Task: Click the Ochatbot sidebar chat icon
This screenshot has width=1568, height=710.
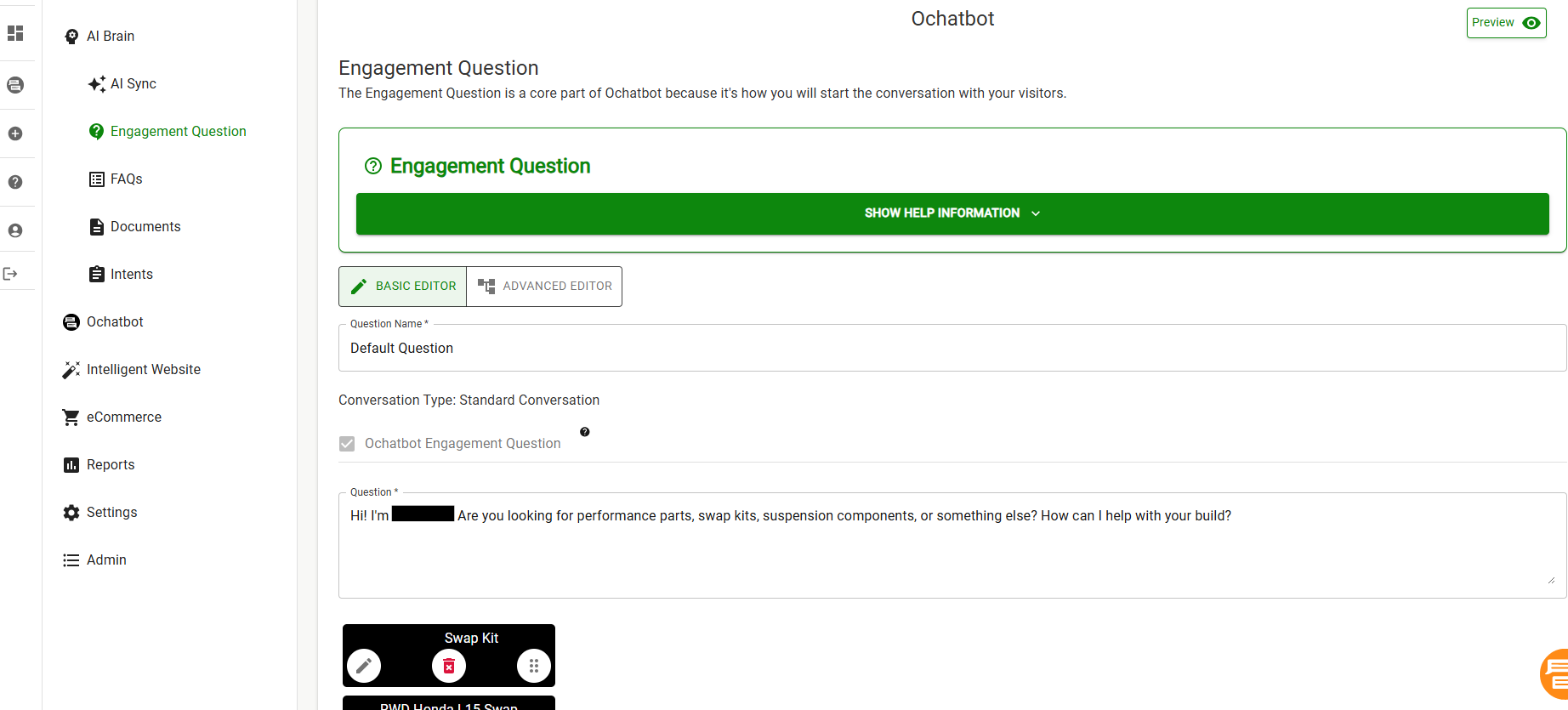Action: pos(71,322)
